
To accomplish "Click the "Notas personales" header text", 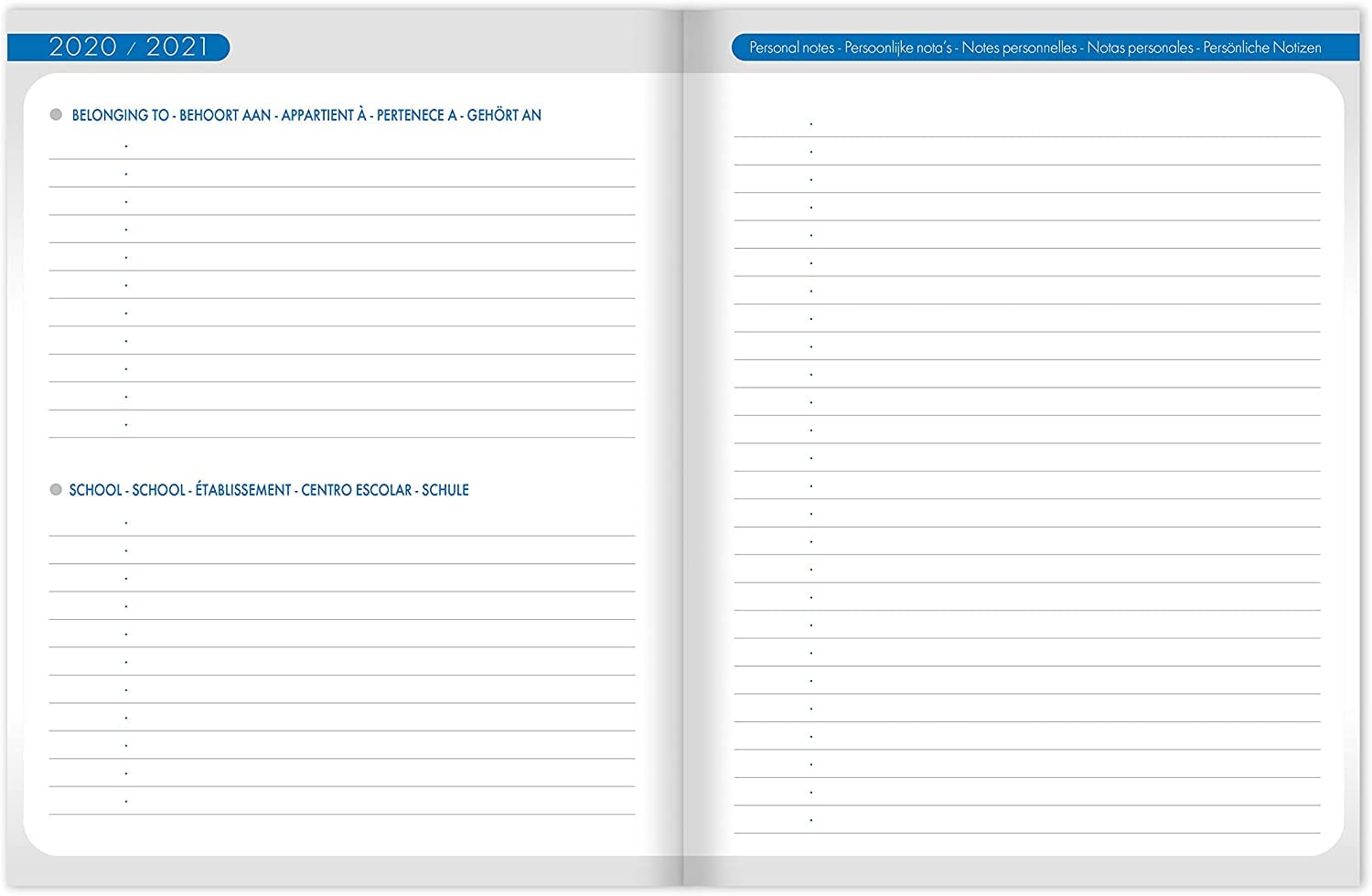I will point(1141,48).
